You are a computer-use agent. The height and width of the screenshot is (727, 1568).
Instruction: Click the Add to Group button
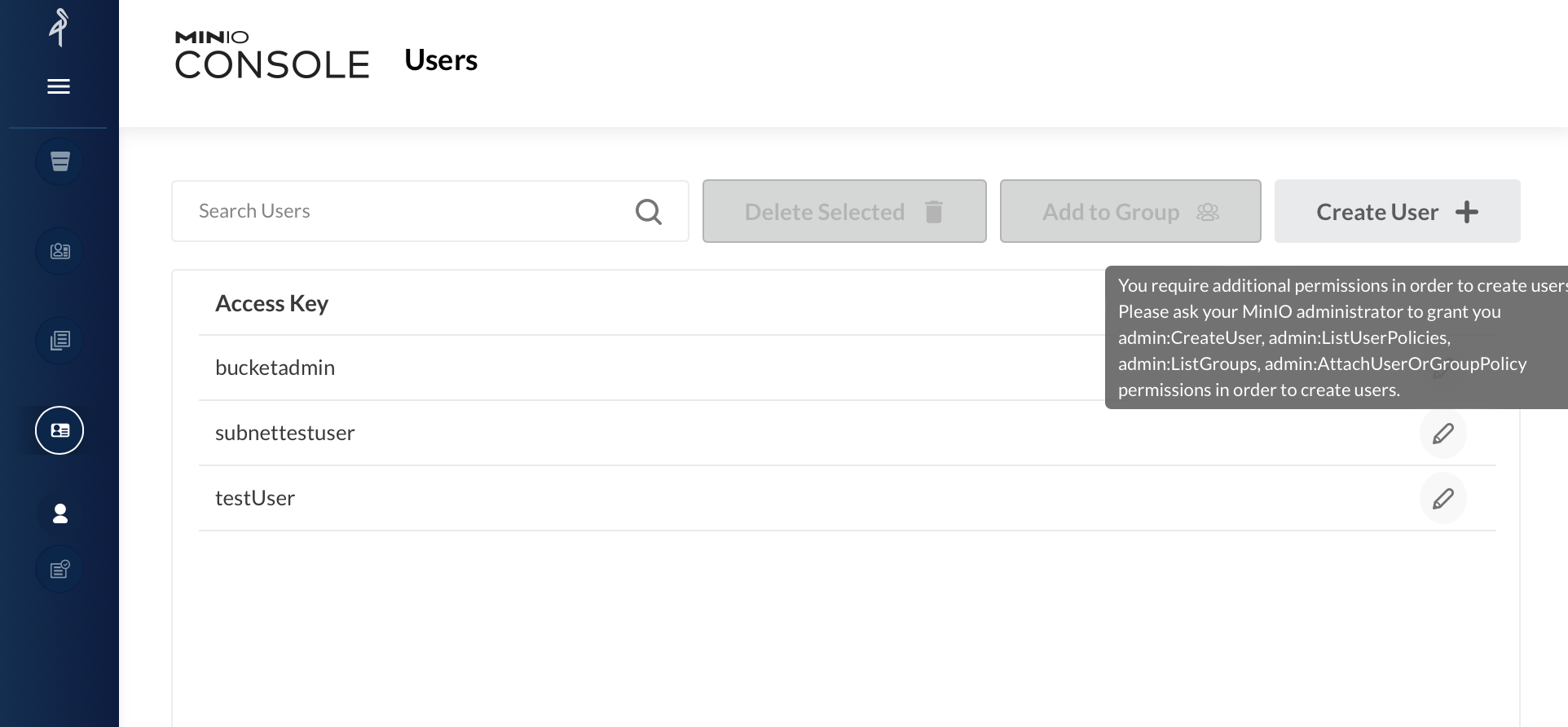[1130, 211]
